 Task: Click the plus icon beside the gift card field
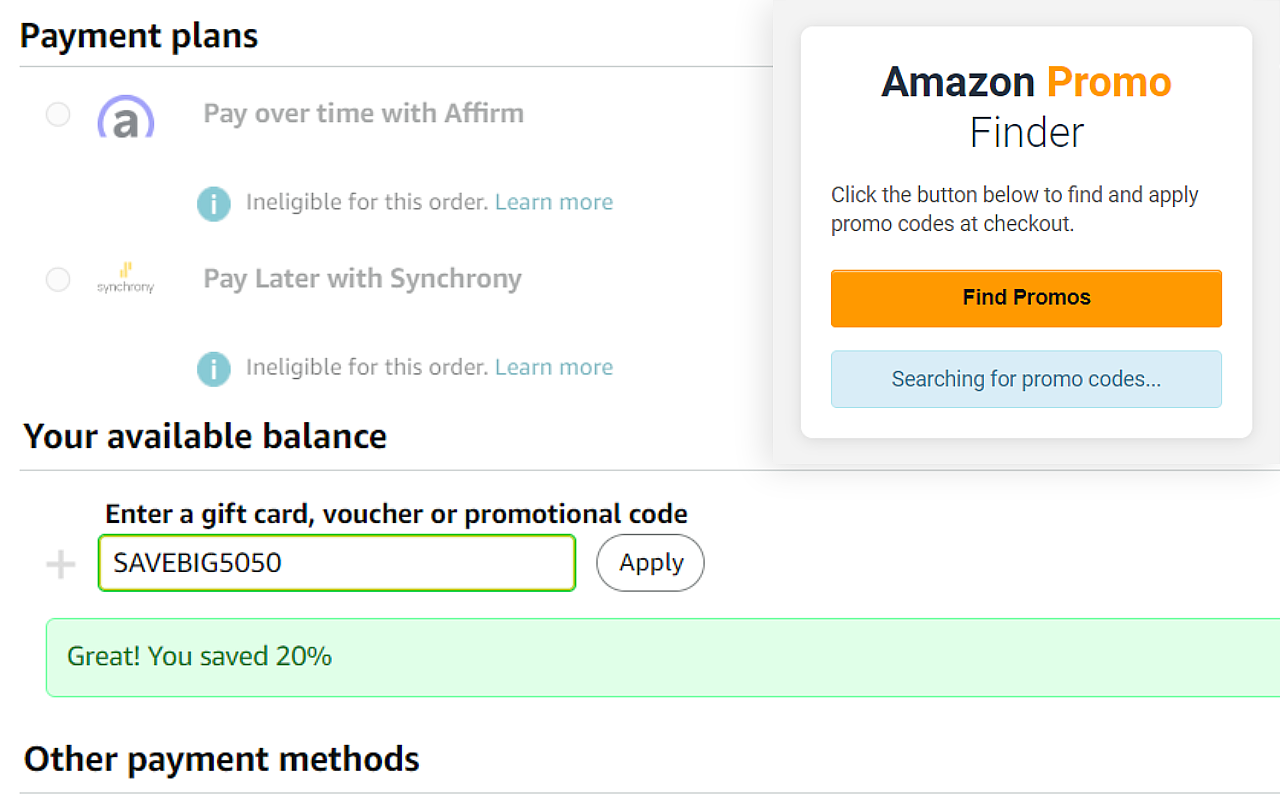click(60, 563)
